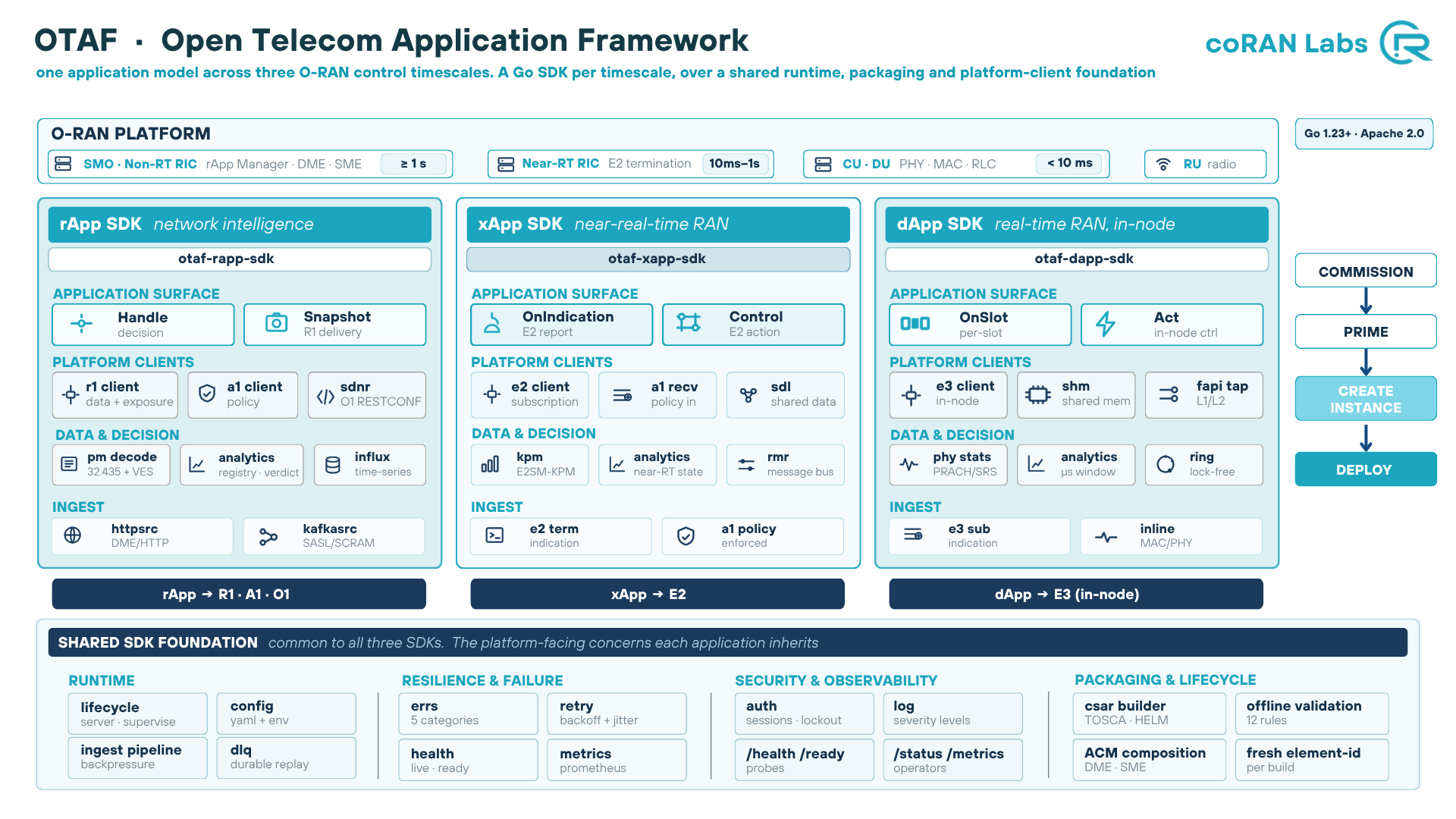1456x819 pixels.
Task: Click the kafkasrc nodes icon
Action: point(268,537)
